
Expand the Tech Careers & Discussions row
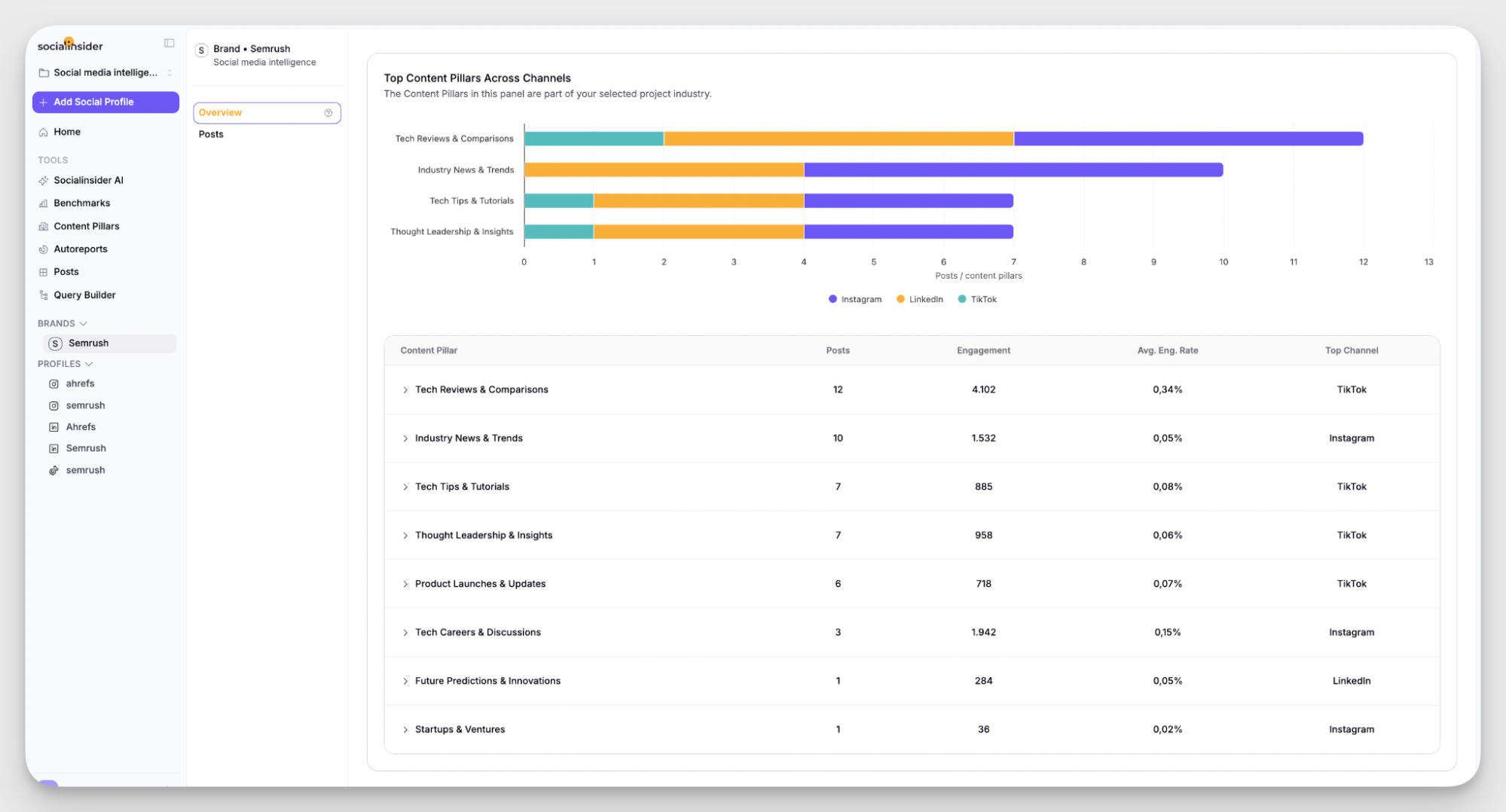[405, 633]
